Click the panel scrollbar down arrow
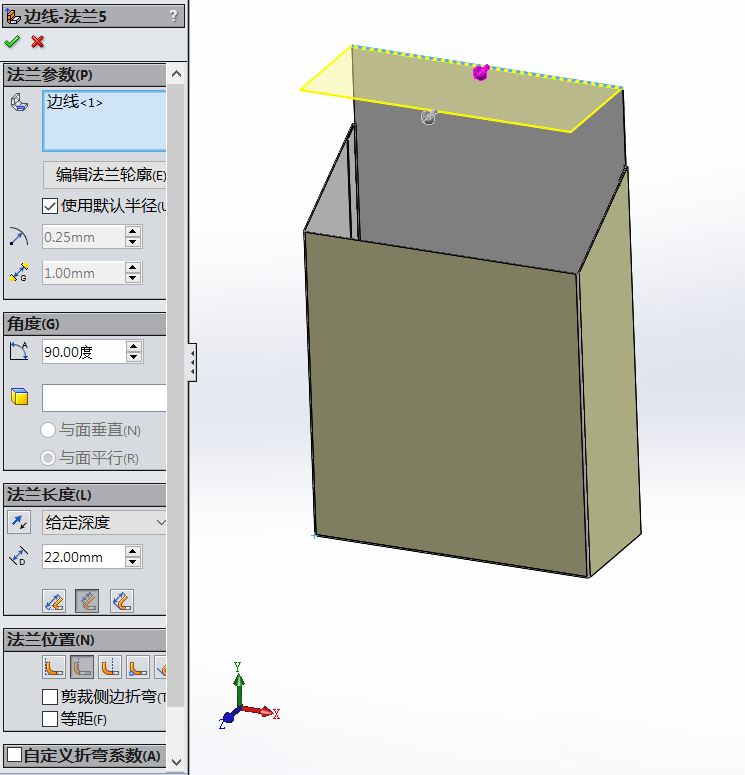 pos(176,762)
